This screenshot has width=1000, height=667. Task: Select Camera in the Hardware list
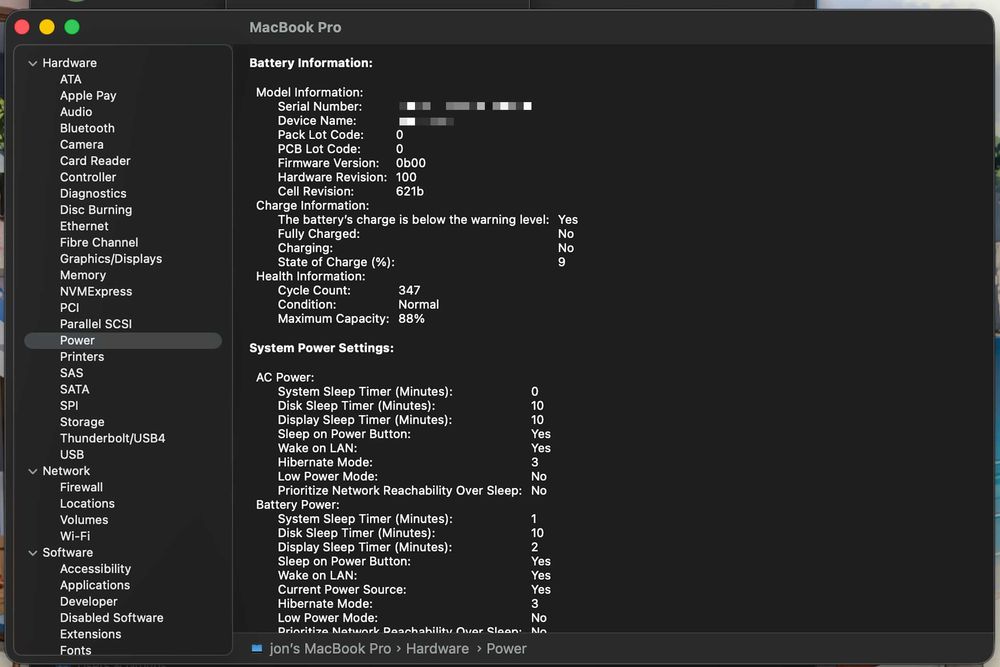click(x=82, y=145)
